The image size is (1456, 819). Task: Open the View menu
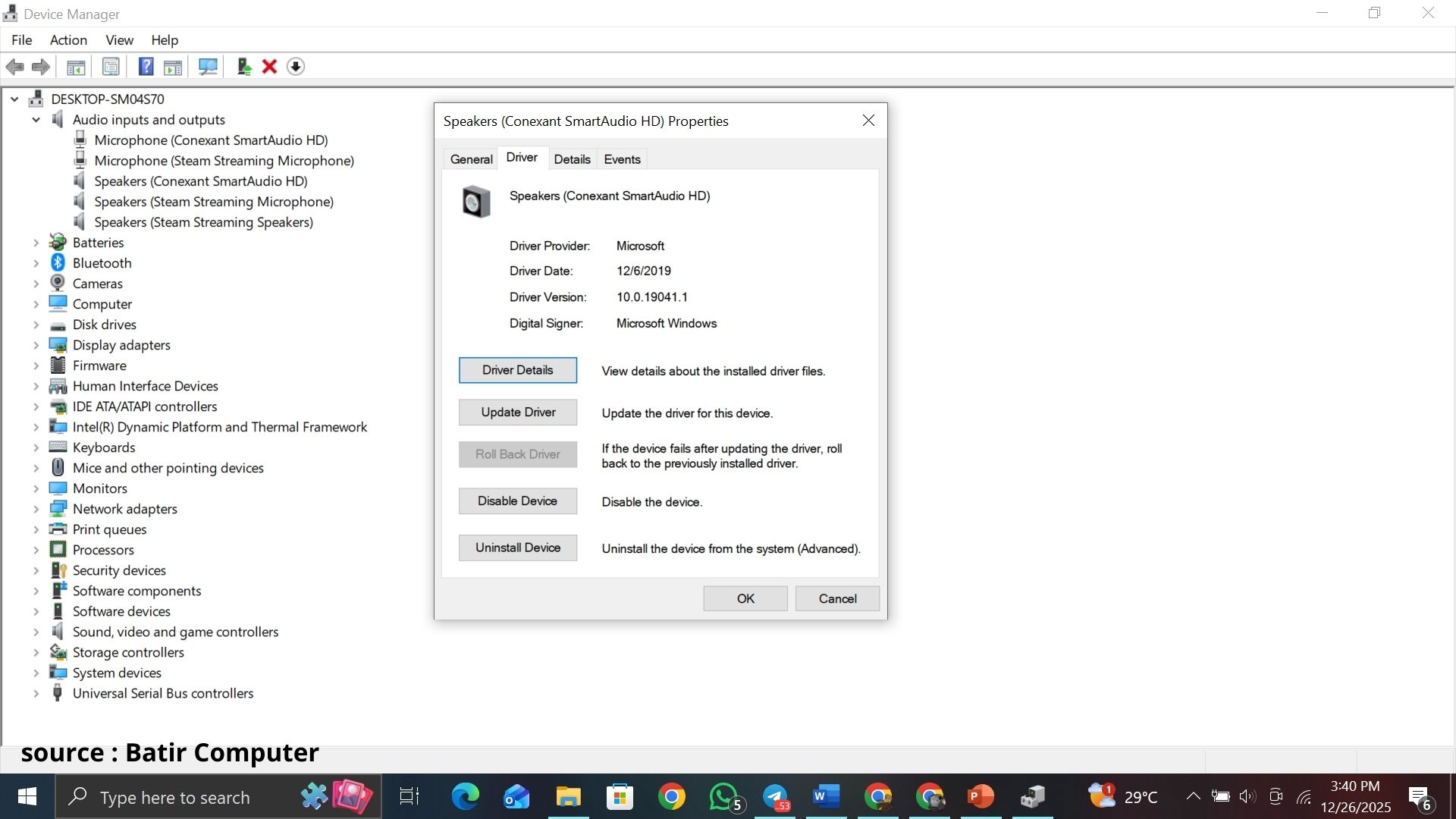pyautogui.click(x=119, y=40)
